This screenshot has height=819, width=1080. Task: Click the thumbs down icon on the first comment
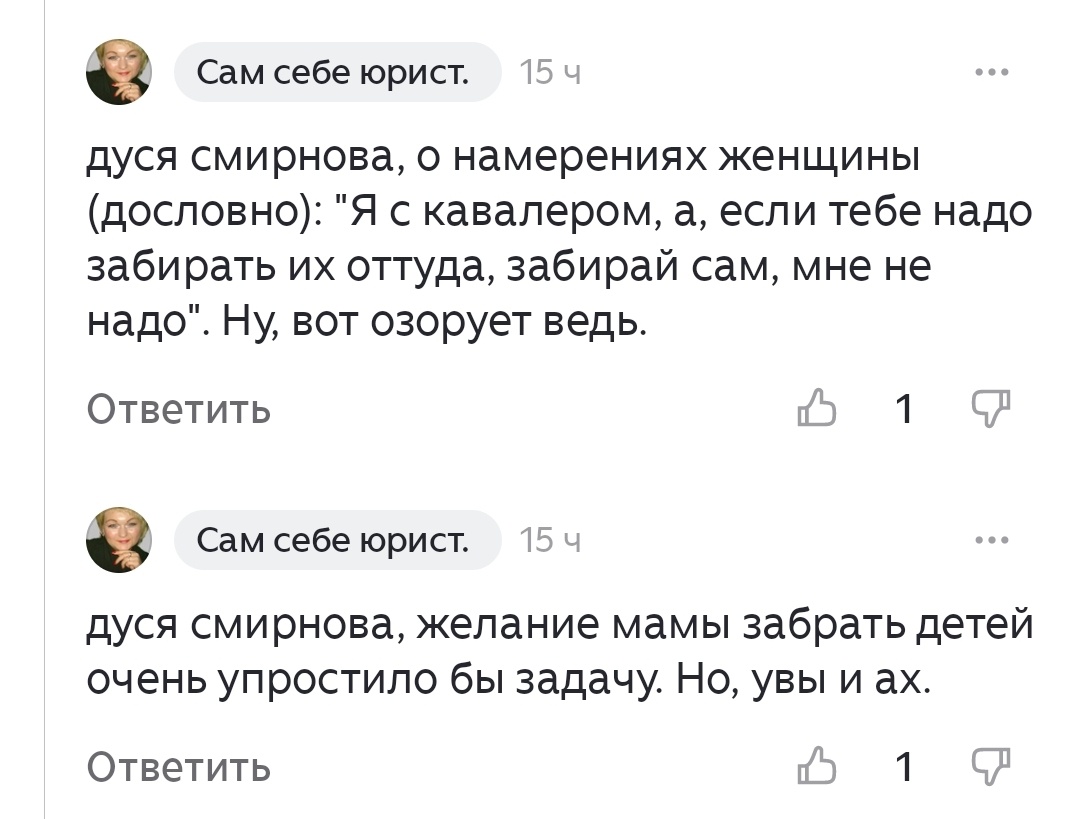[x=989, y=408]
